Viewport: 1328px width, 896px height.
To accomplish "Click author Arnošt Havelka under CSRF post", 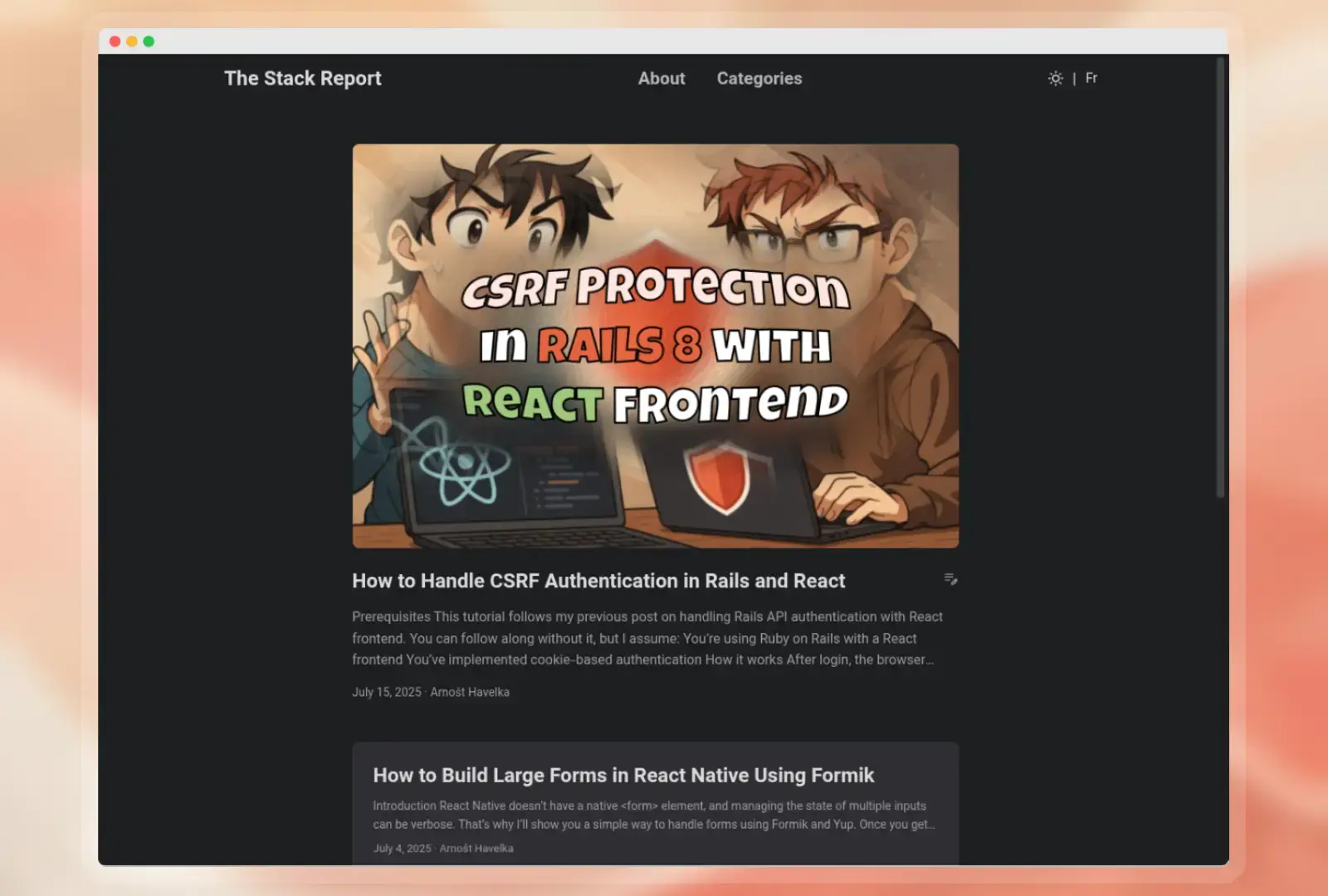I will pyautogui.click(x=470, y=692).
